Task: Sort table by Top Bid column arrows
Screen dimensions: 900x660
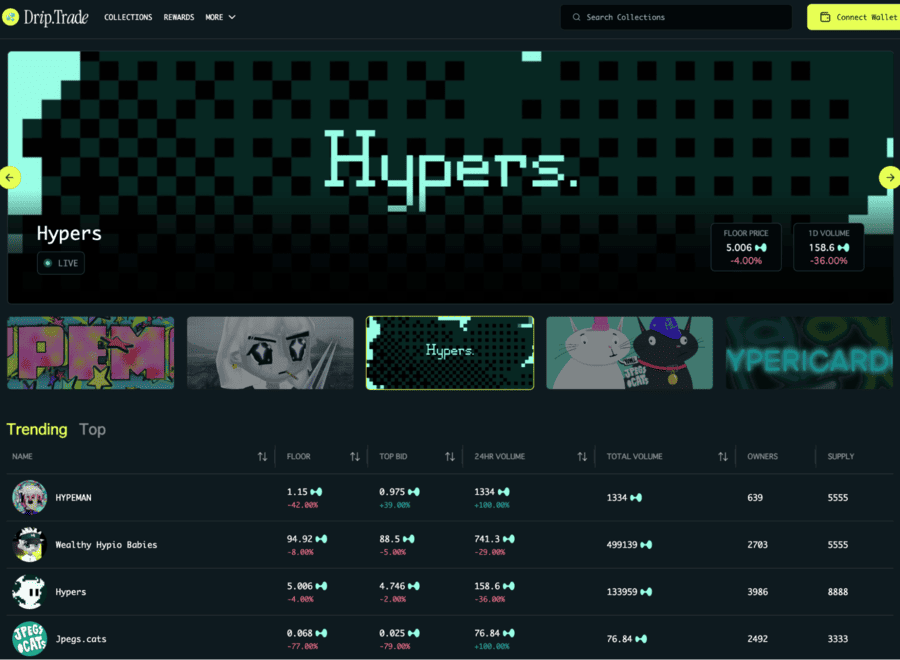Action: (449, 456)
